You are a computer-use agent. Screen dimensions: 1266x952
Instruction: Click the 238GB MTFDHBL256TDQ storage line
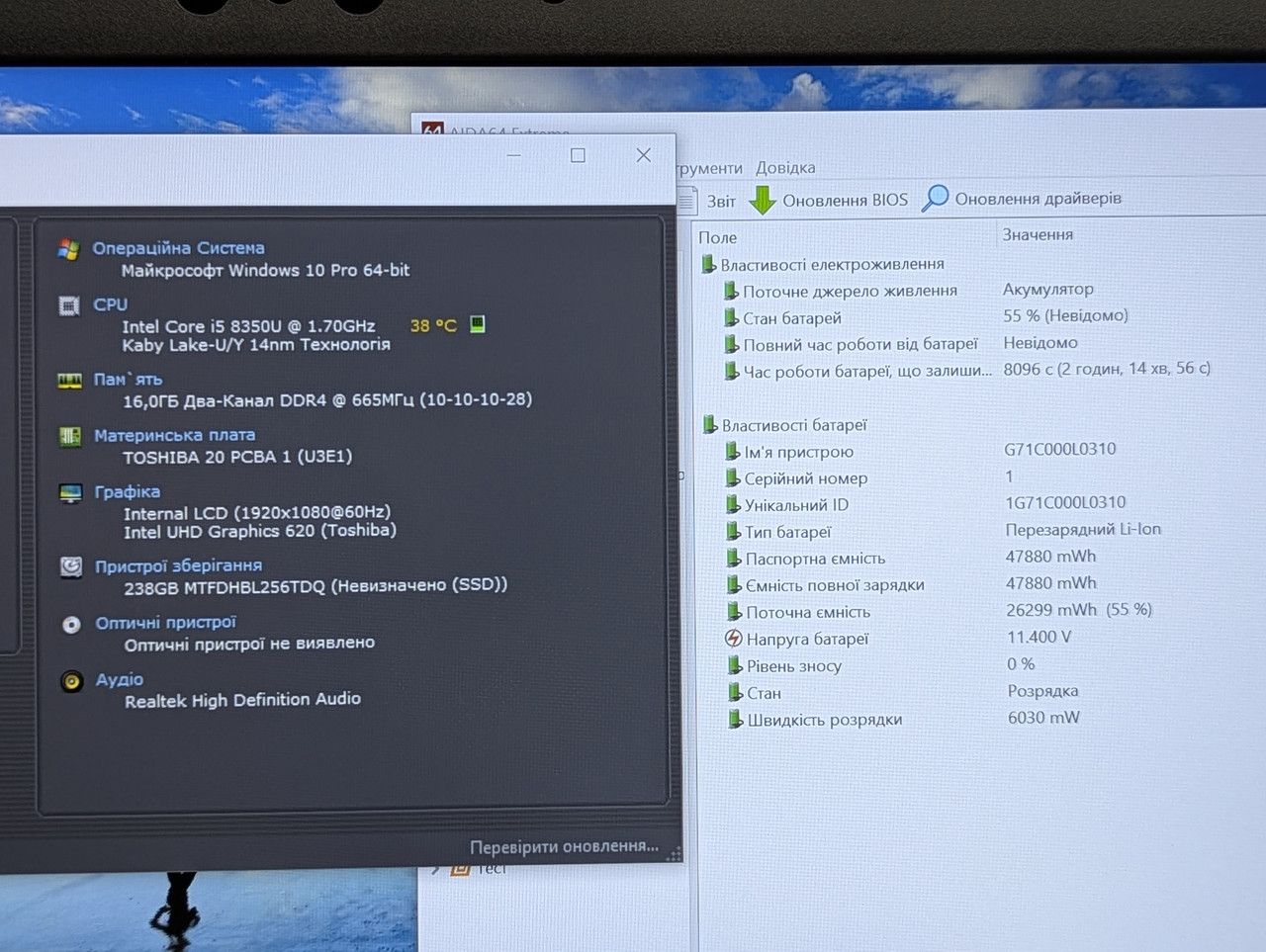click(316, 586)
